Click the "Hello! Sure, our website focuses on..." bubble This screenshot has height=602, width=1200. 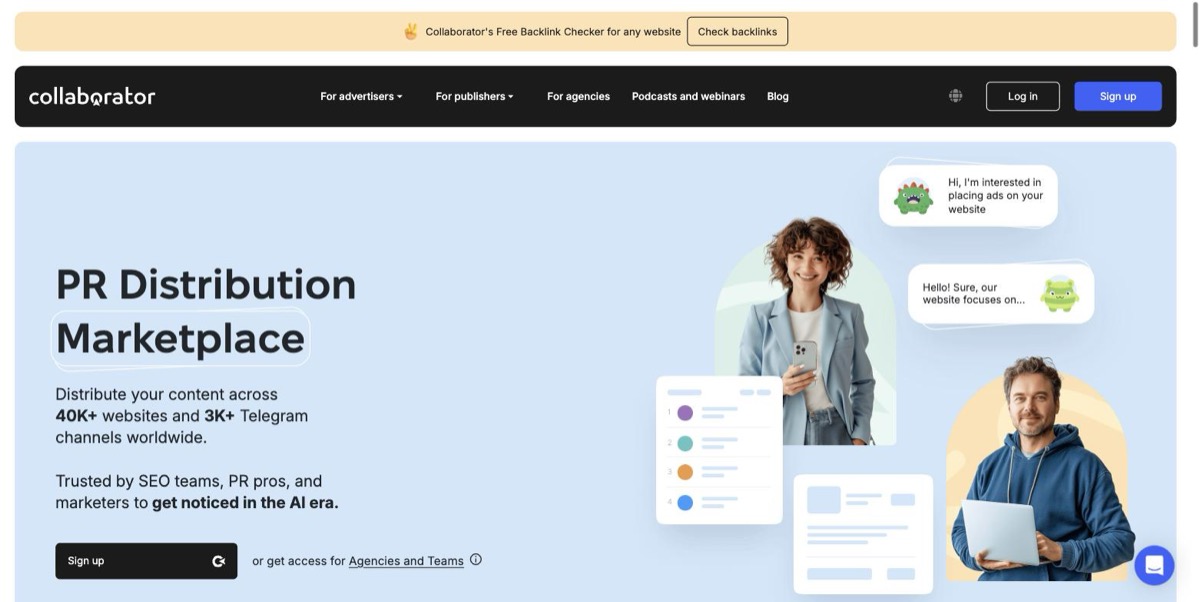[x=1001, y=293]
